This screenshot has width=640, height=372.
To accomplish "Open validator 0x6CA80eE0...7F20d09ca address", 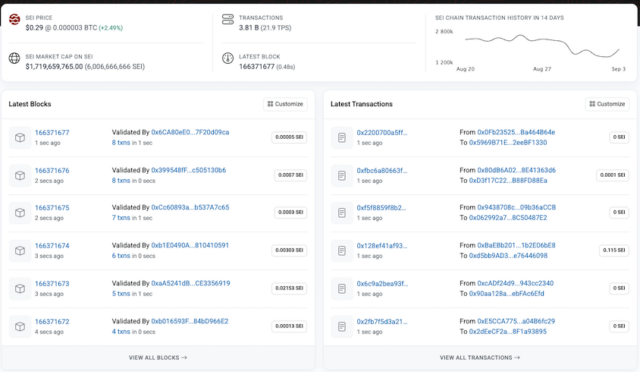I will point(190,132).
